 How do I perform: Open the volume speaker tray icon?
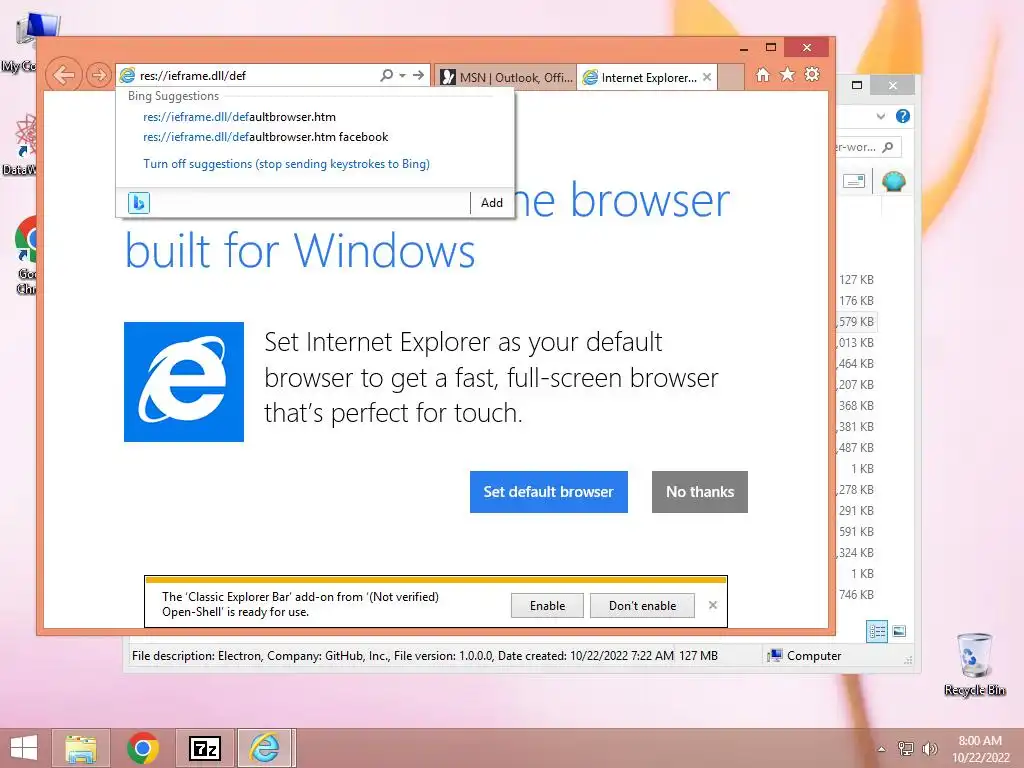pos(929,748)
